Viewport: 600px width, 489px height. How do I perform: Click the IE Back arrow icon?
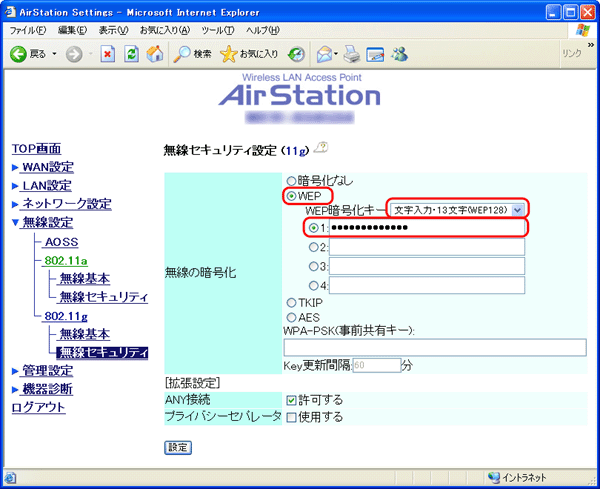[18, 54]
